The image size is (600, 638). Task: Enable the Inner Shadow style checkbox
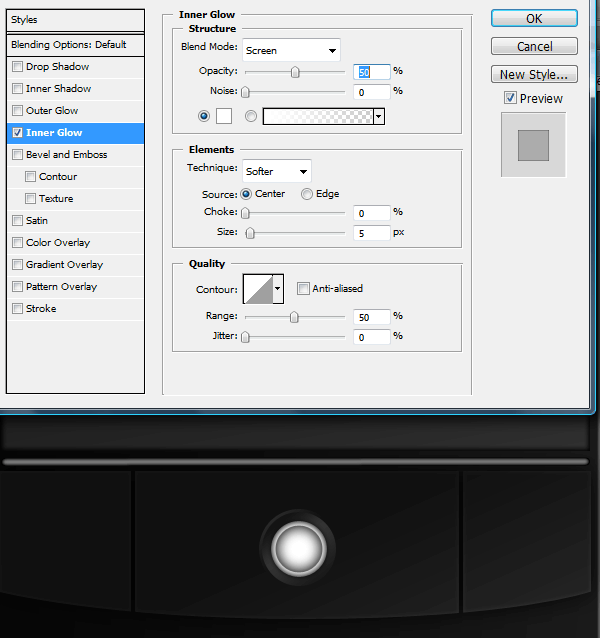pos(17,88)
